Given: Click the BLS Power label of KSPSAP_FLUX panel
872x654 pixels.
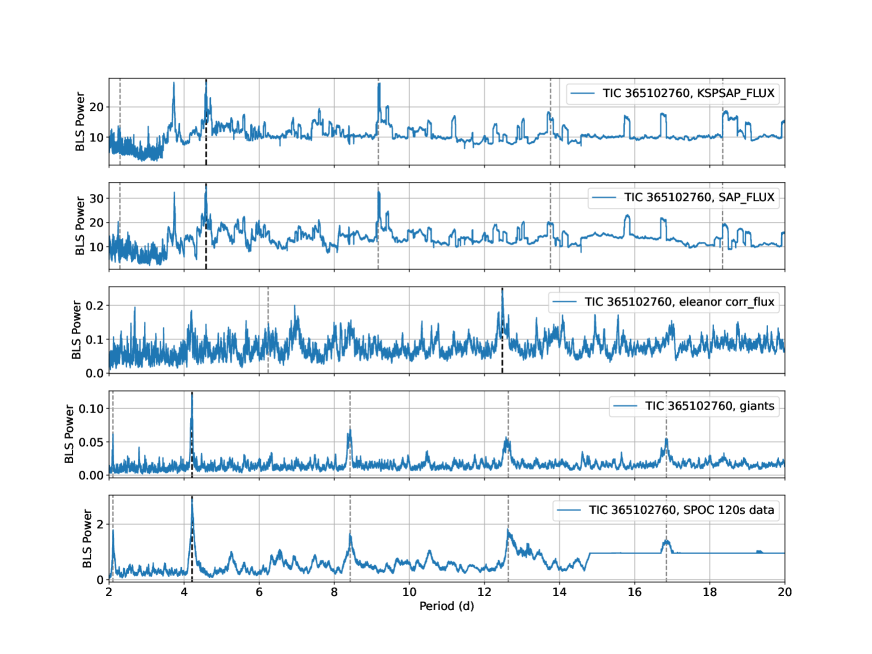Looking at the screenshot, I should (80, 121).
